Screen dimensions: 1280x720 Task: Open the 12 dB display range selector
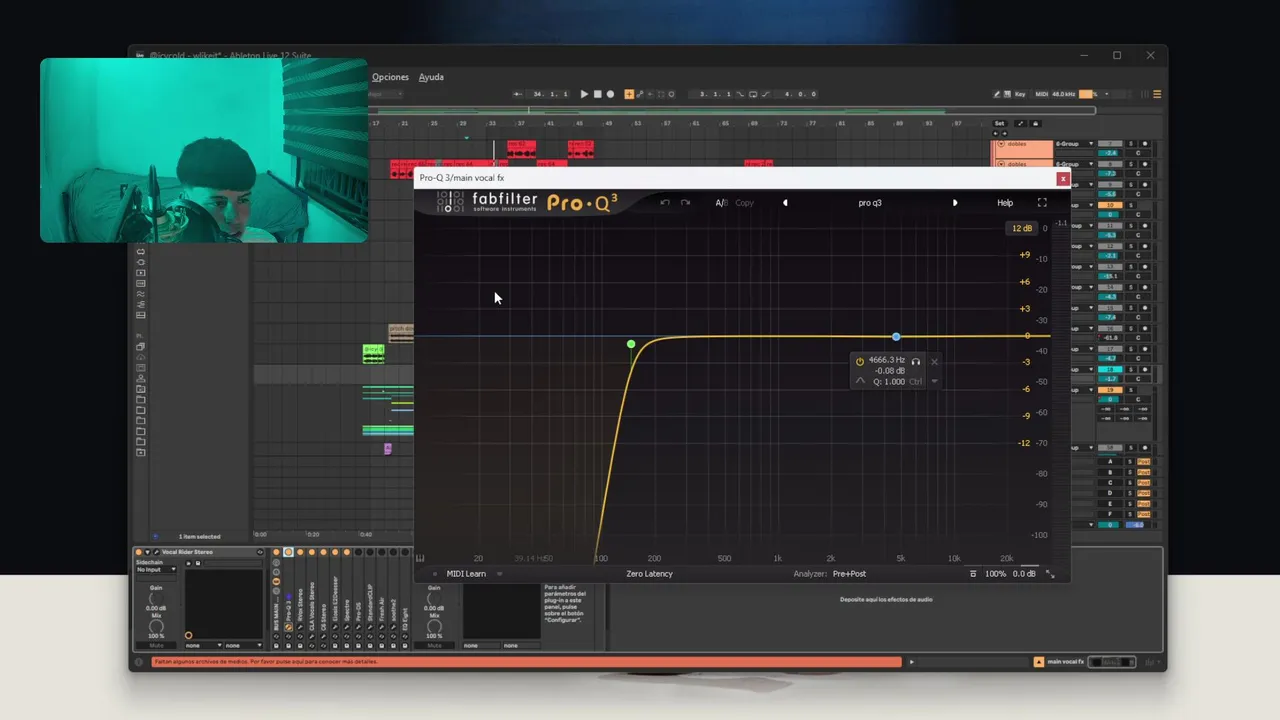coord(1021,228)
